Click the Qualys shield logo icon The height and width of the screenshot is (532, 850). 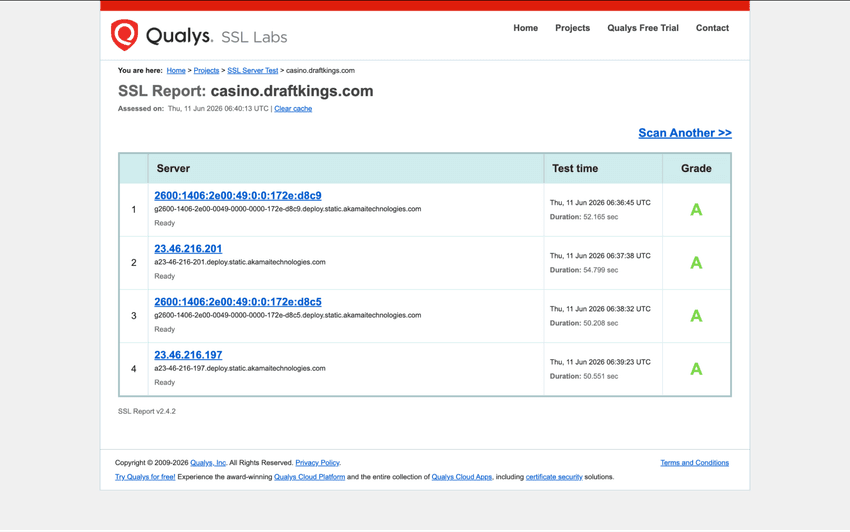125,35
